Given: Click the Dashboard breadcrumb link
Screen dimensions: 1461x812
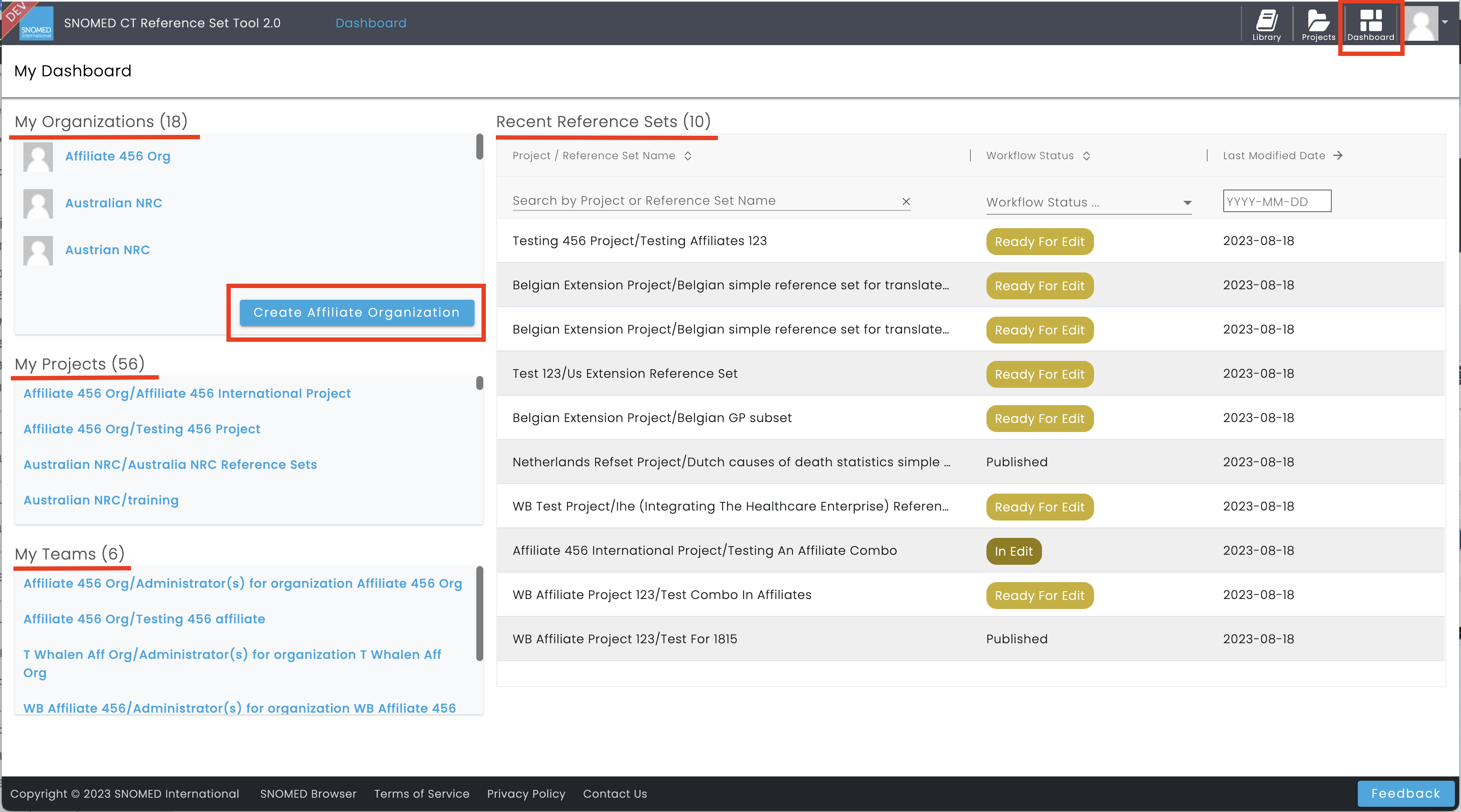Looking at the screenshot, I should pos(371,23).
